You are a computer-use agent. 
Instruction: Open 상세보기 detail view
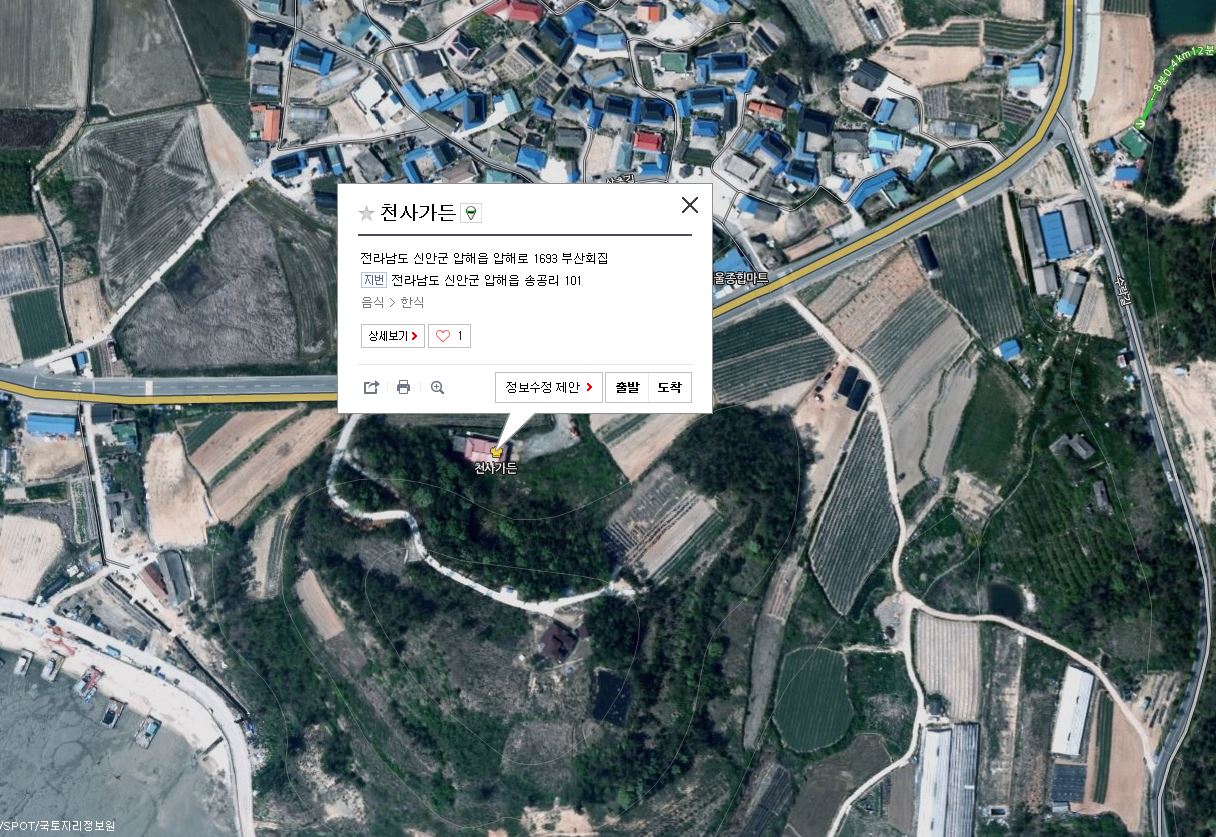[x=393, y=336]
